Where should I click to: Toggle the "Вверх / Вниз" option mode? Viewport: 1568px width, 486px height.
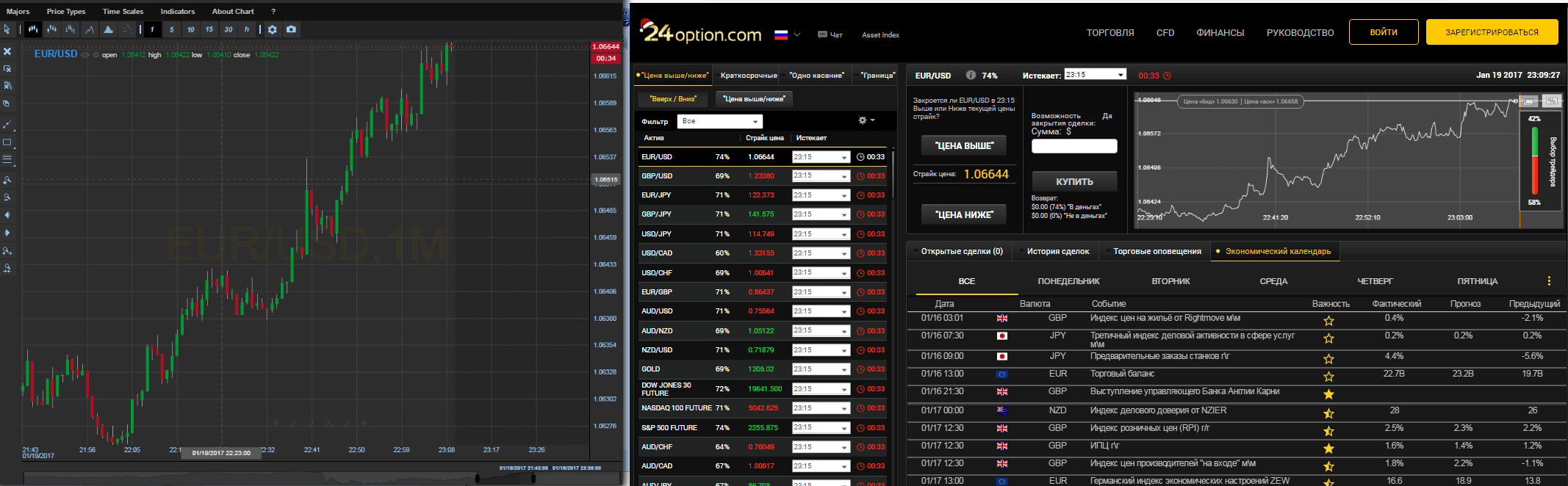click(x=672, y=99)
